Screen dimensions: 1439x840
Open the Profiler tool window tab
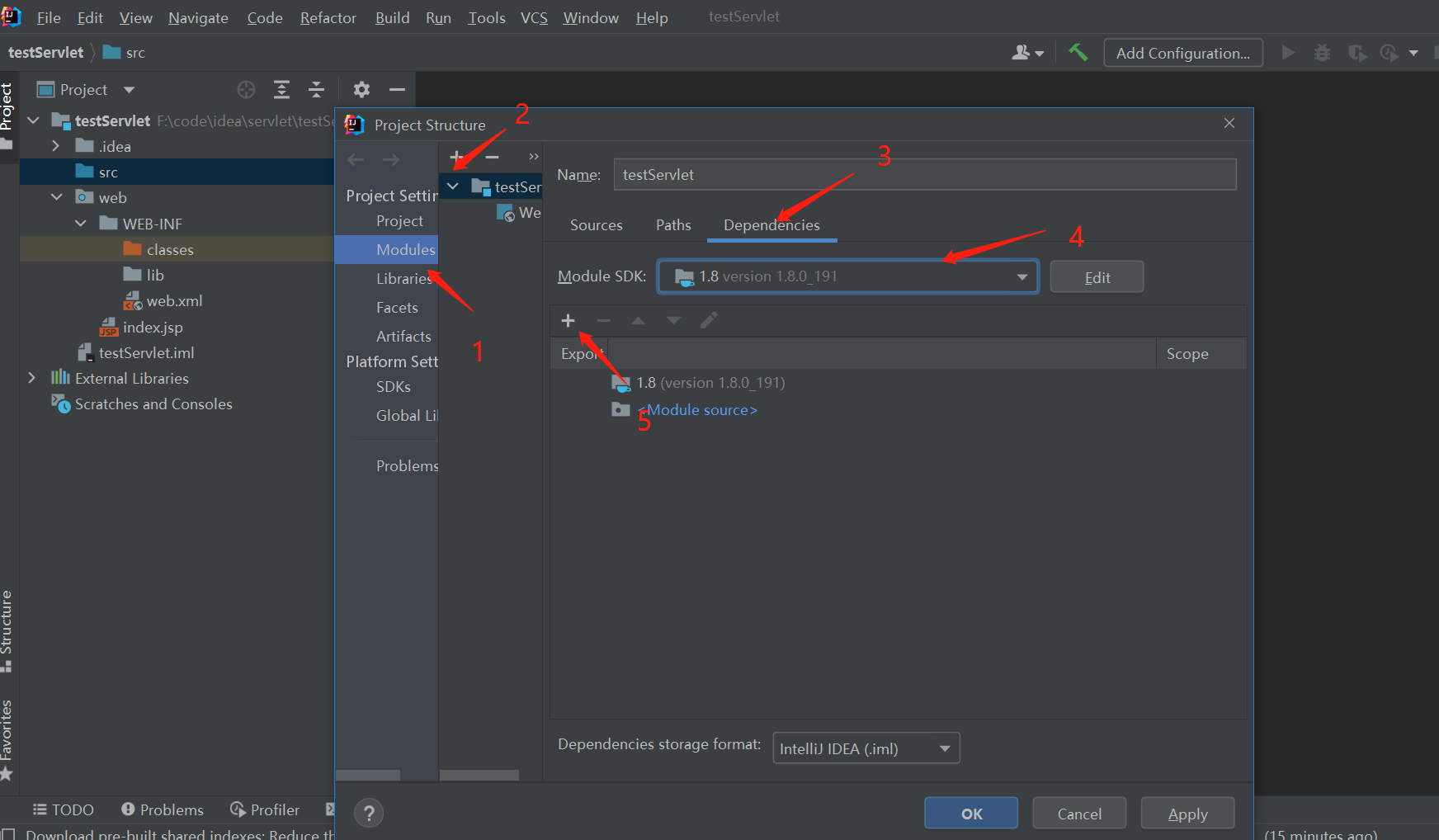tap(265, 810)
